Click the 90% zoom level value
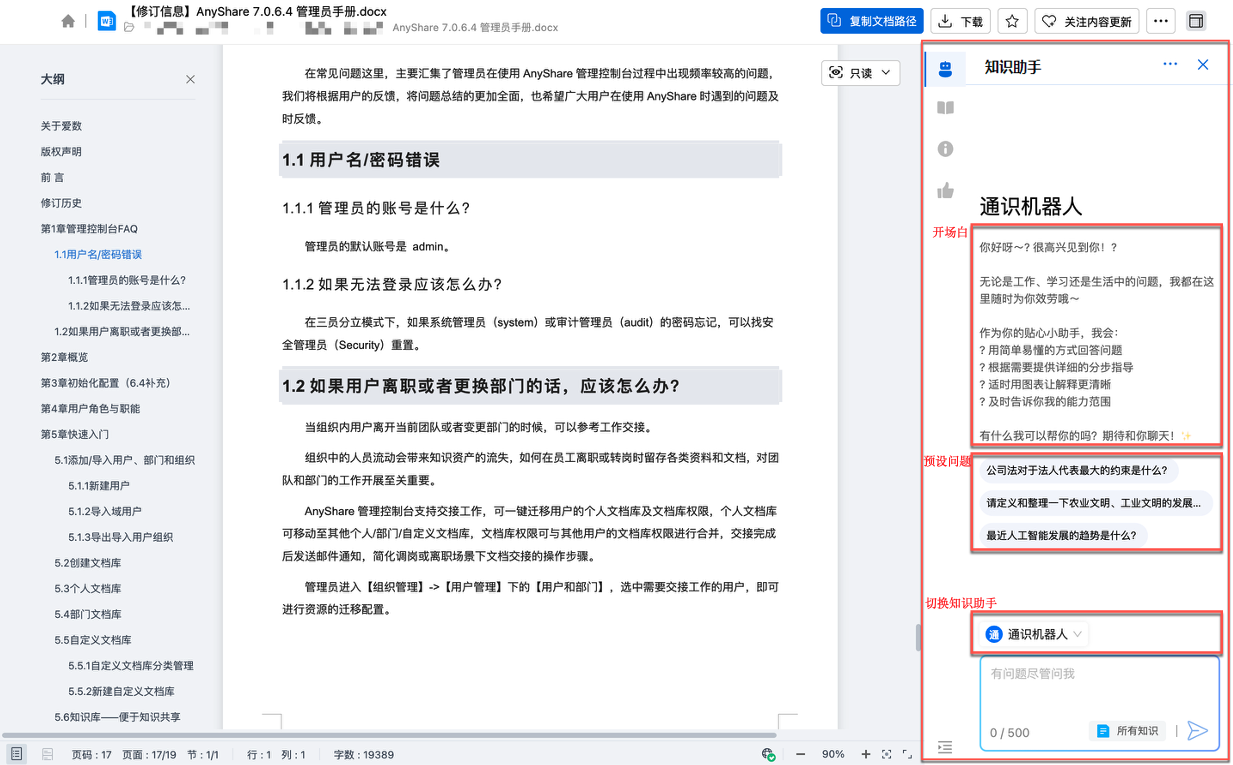This screenshot has height=765, width=1233. pos(833,754)
